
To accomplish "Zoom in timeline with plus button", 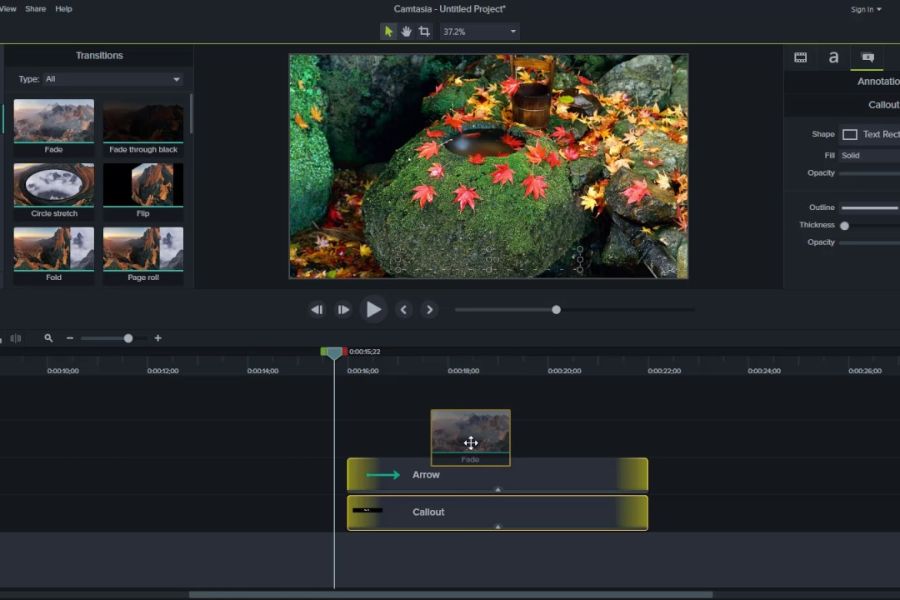I will pyautogui.click(x=158, y=339).
